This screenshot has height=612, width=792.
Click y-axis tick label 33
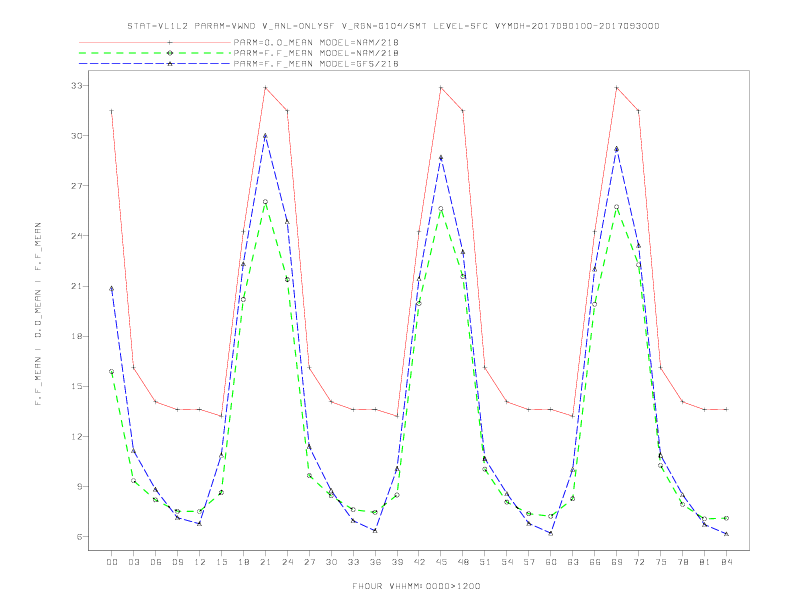(x=76, y=86)
